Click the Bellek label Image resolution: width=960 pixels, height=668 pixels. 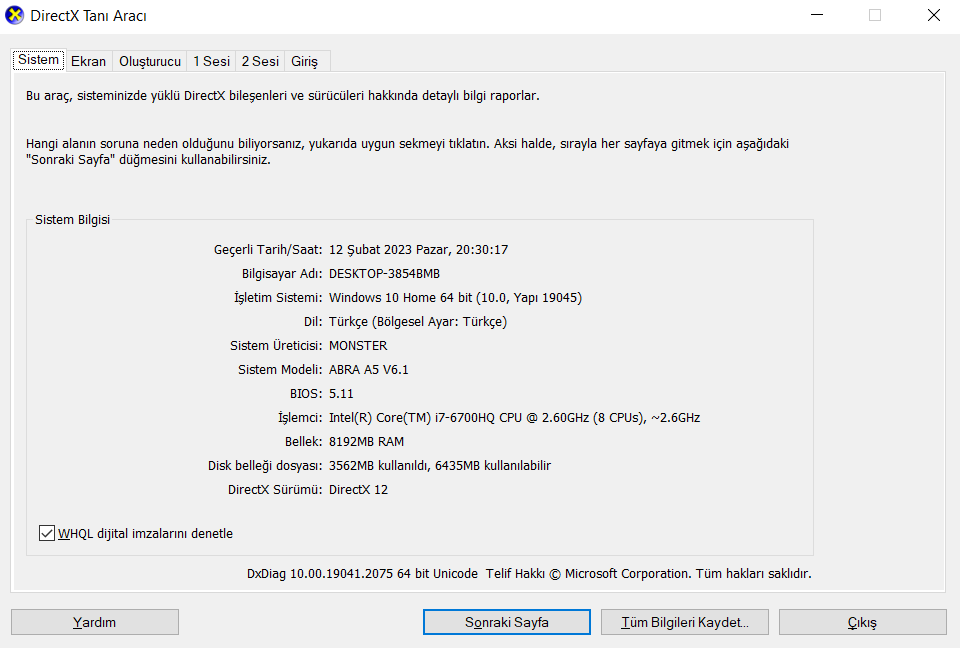(x=303, y=441)
